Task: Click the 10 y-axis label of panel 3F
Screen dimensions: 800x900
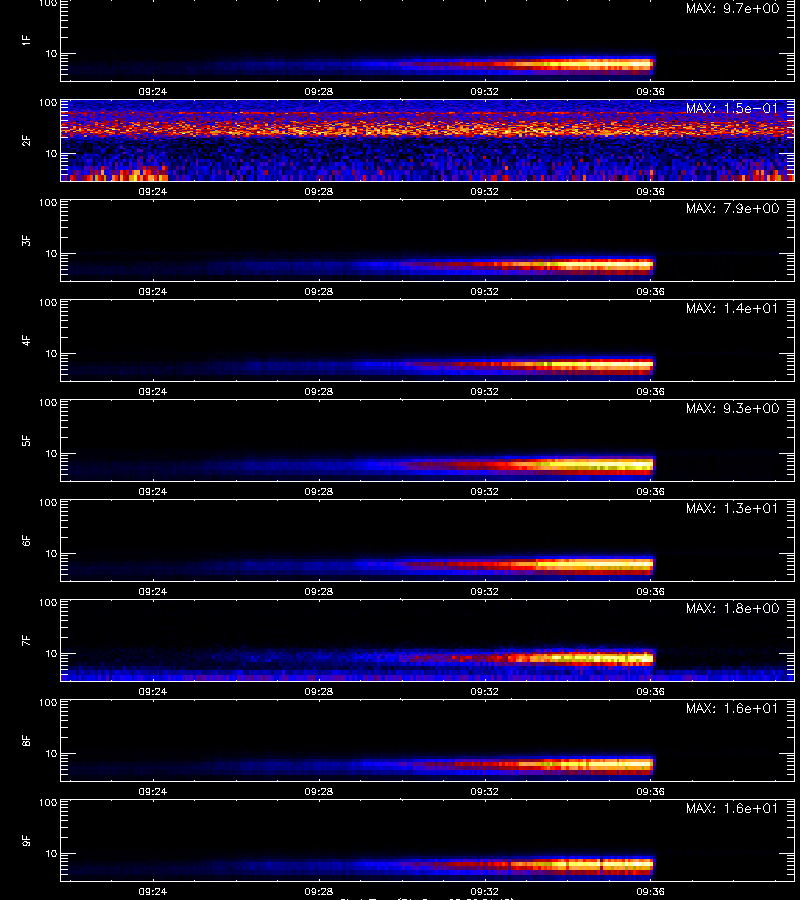Action: (x=51, y=253)
